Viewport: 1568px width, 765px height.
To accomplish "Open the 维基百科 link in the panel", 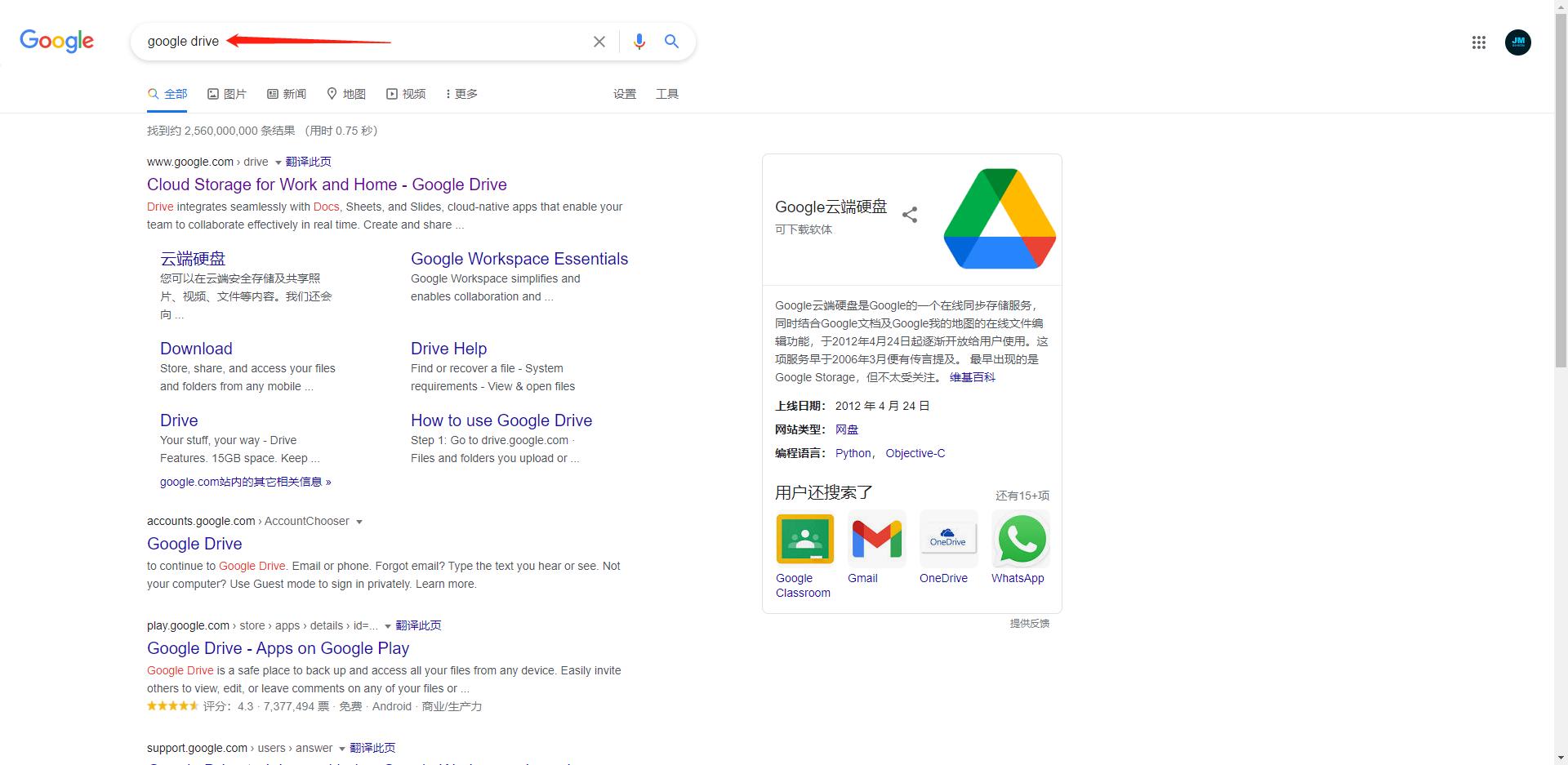I will pos(972,377).
